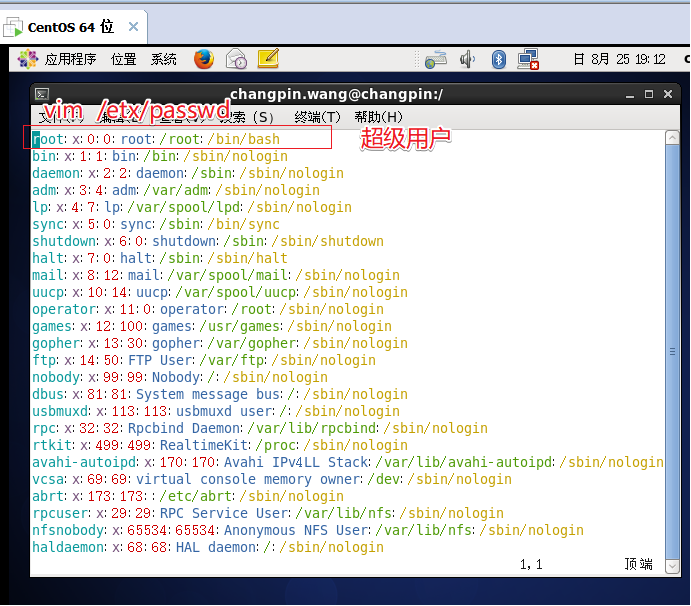Click the keyboard input method tray icon
The image size is (691, 606).
(436, 59)
